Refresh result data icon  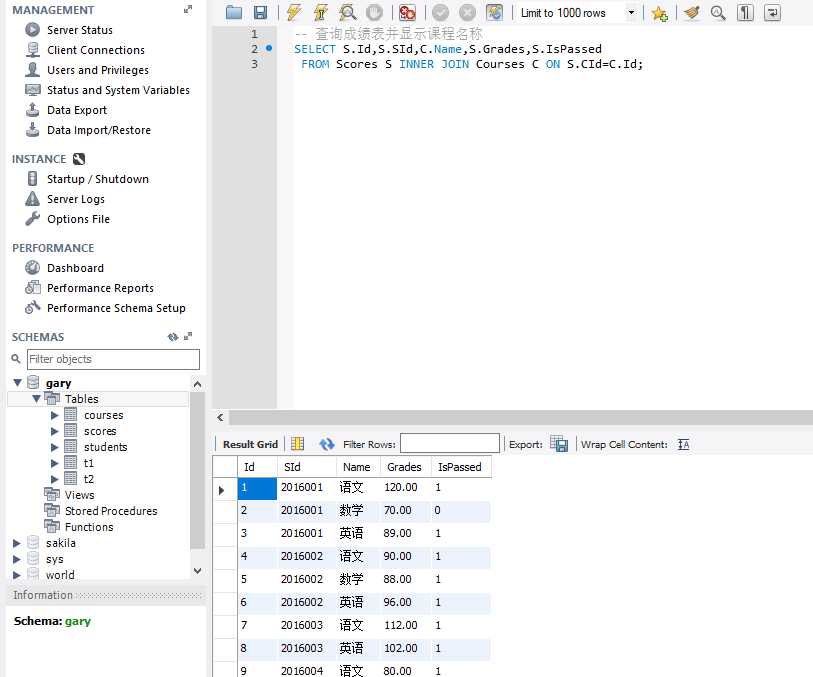(327, 444)
